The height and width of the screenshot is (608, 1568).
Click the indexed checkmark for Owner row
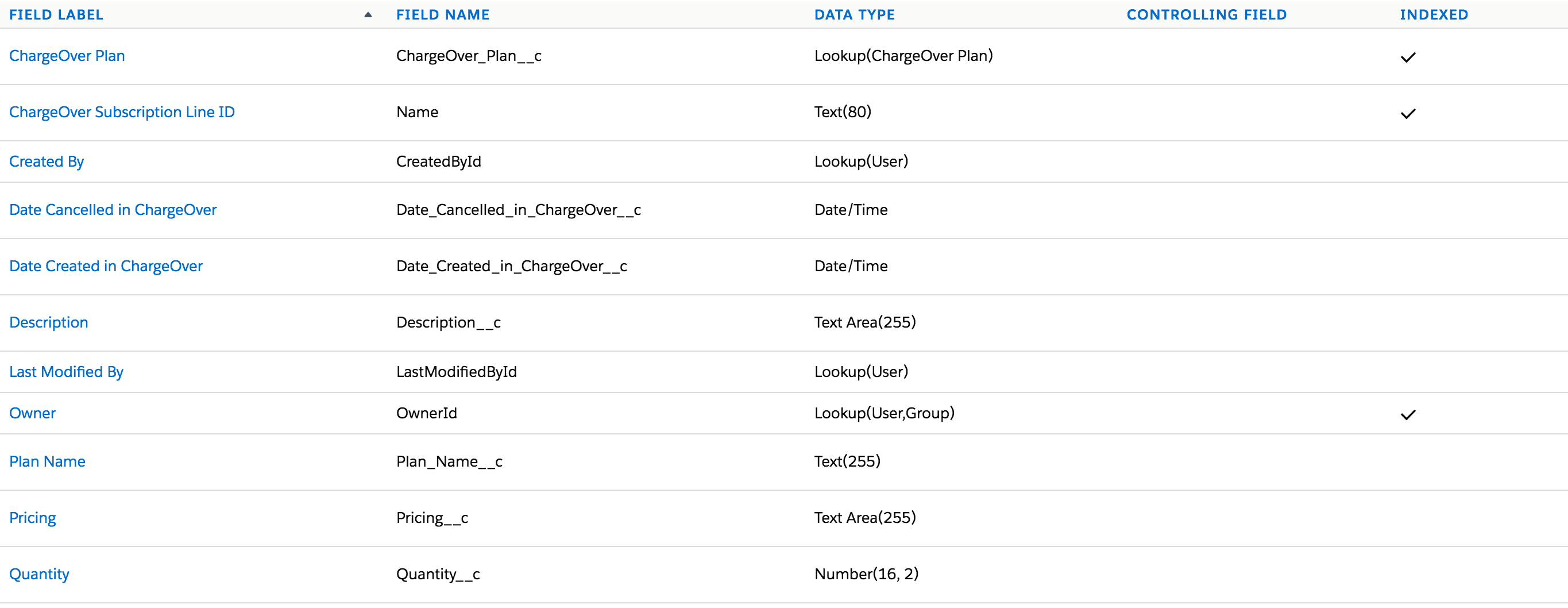click(x=1408, y=415)
